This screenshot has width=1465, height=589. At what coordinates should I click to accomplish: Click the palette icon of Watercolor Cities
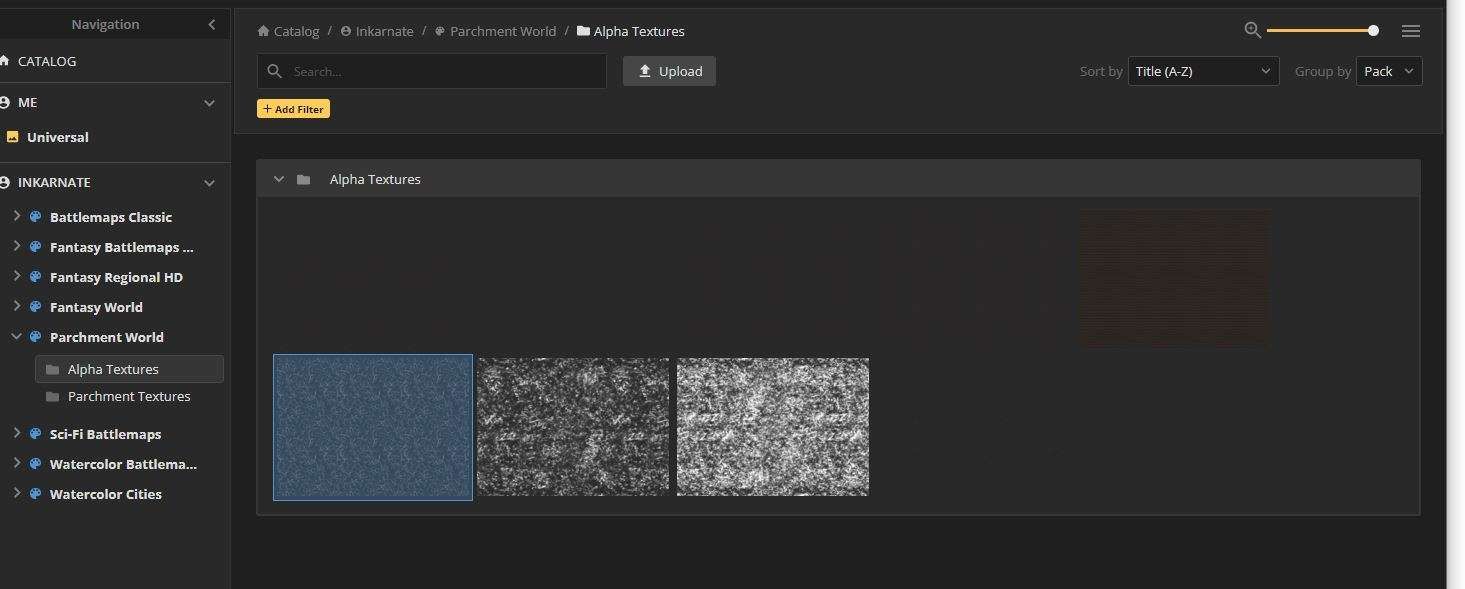click(35, 494)
